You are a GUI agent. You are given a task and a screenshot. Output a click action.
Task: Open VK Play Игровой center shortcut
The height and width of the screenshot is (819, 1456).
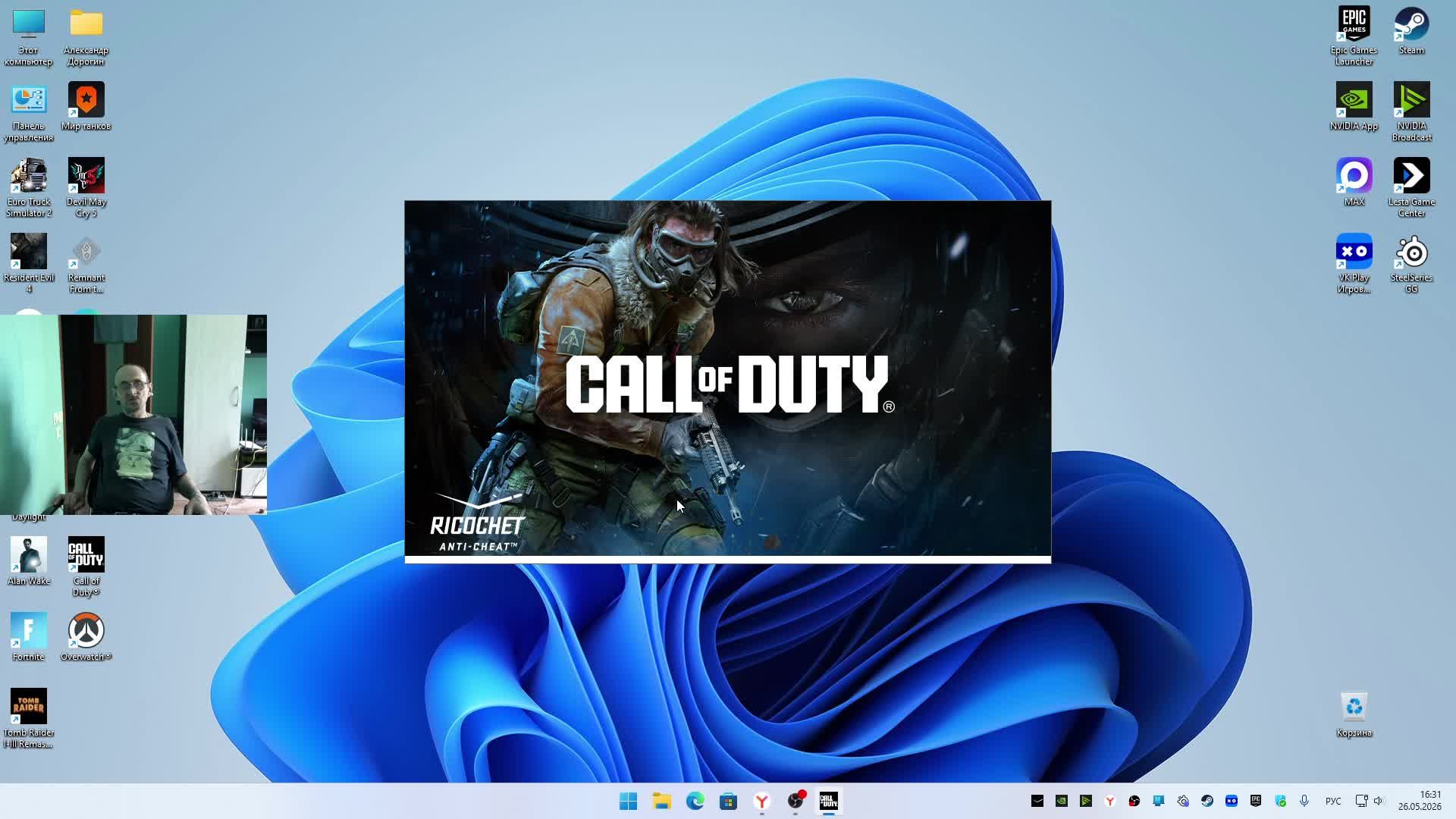[x=1354, y=264]
